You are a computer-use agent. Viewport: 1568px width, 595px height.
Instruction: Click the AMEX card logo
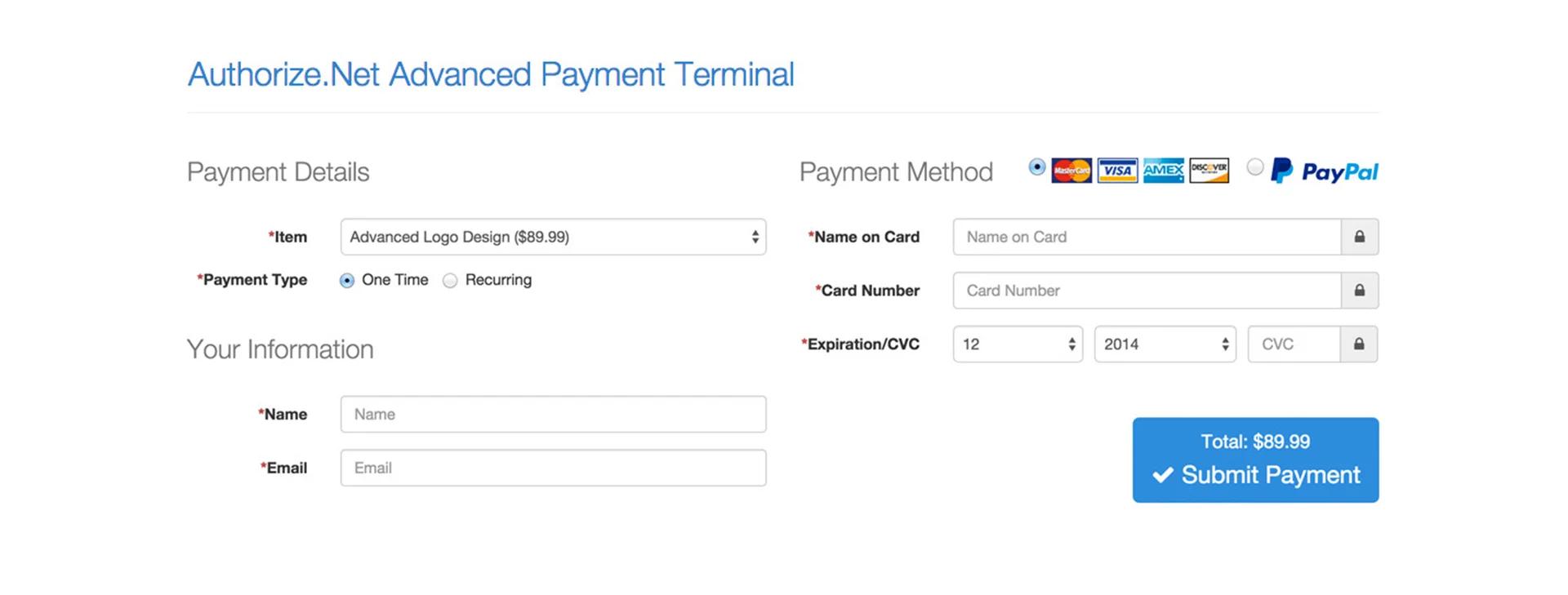[x=1163, y=171]
